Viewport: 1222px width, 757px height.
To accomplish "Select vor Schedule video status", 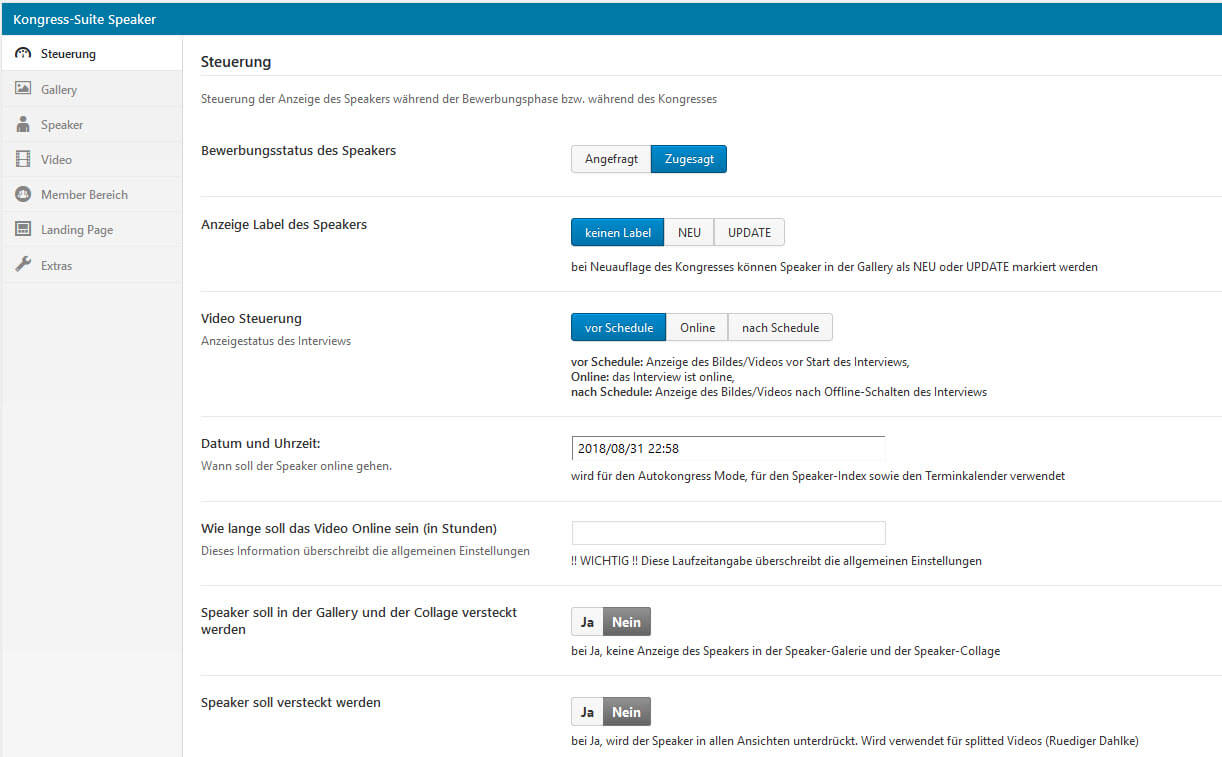I will click(618, 328).
